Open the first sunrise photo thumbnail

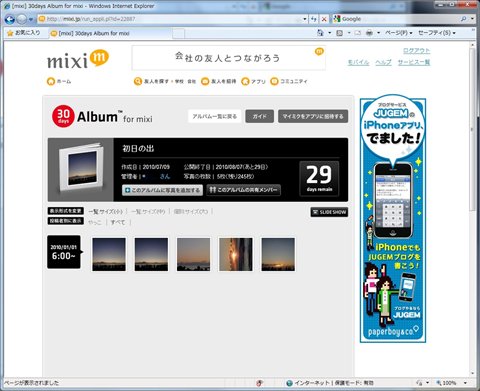(109, 254)
